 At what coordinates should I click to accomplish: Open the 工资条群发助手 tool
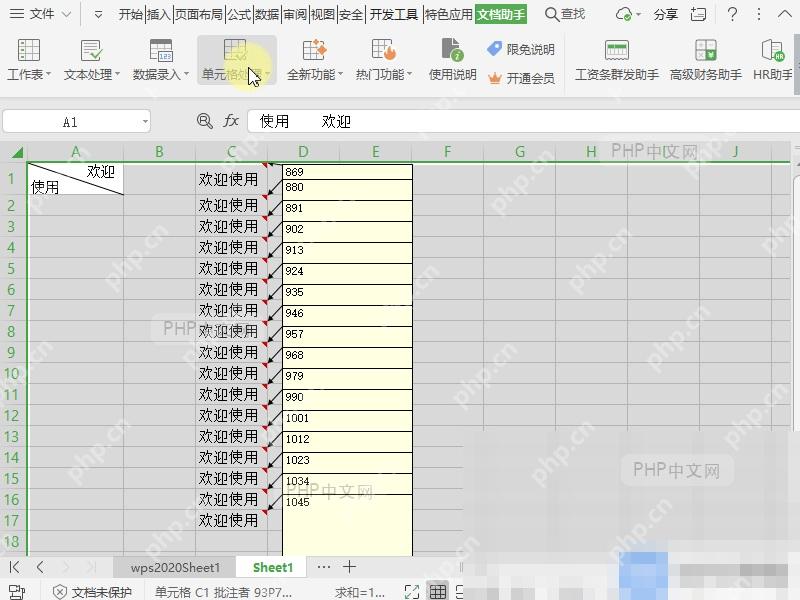point(617,60)
